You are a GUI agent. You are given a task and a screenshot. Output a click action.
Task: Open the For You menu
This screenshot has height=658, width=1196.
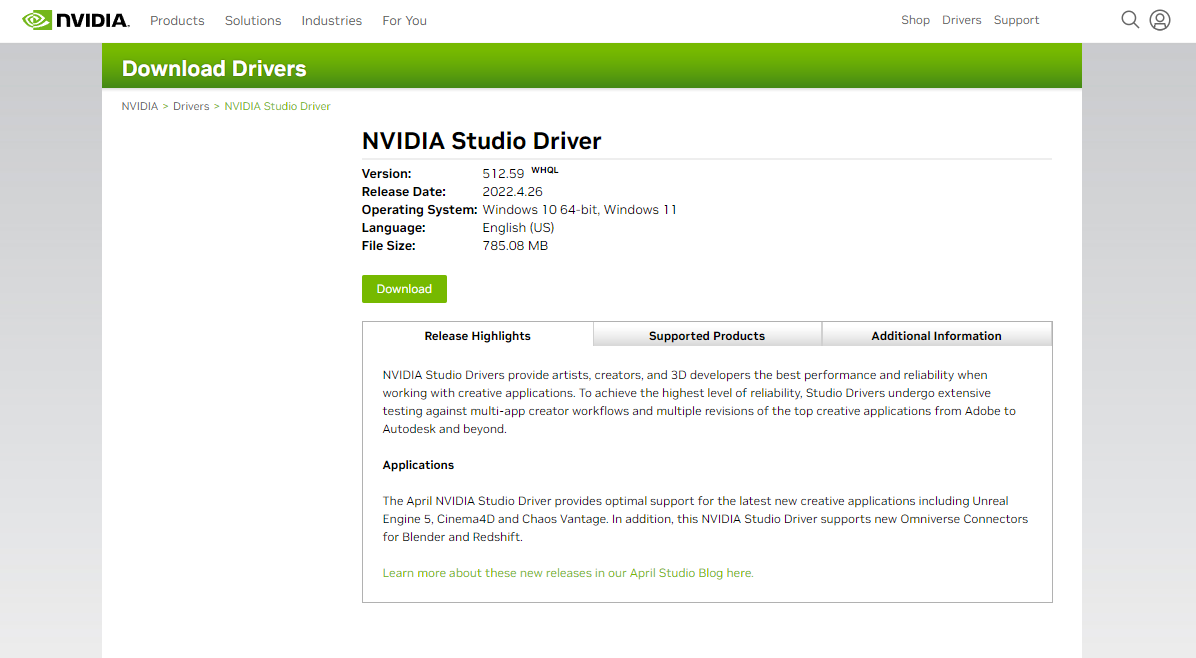[404, 21]
